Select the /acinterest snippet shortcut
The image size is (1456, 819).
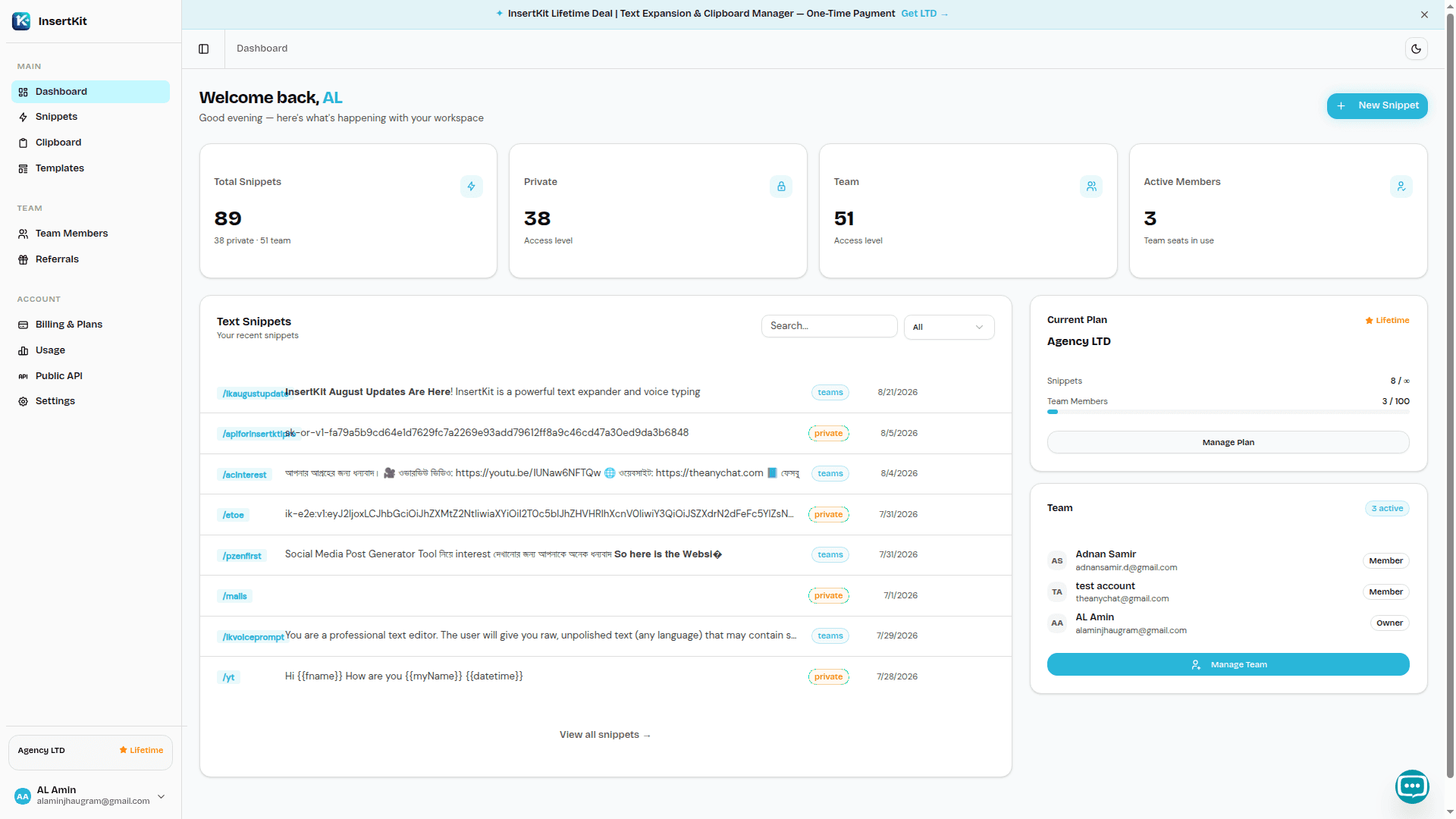pyautogui.click(x=244, y=475)
